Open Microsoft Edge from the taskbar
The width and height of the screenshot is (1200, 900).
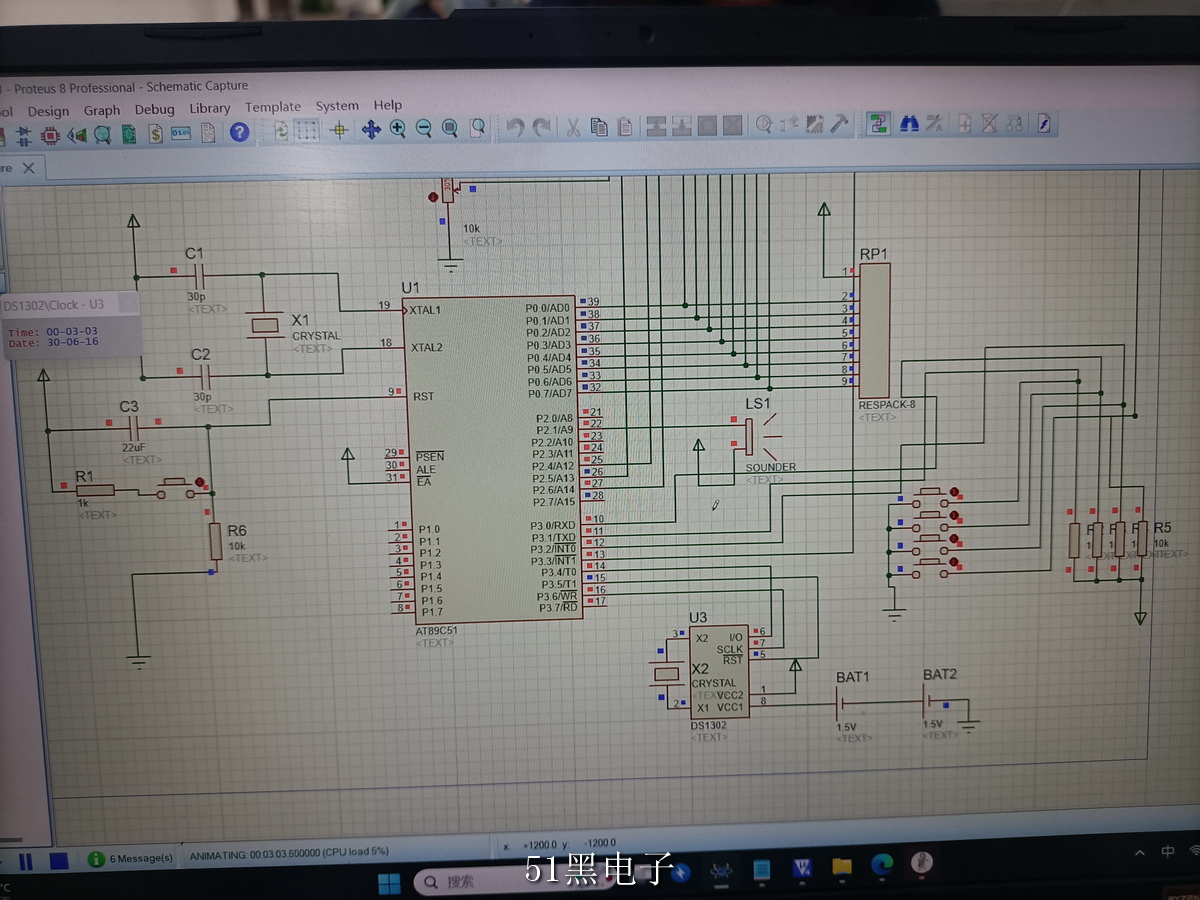(881, 864)
